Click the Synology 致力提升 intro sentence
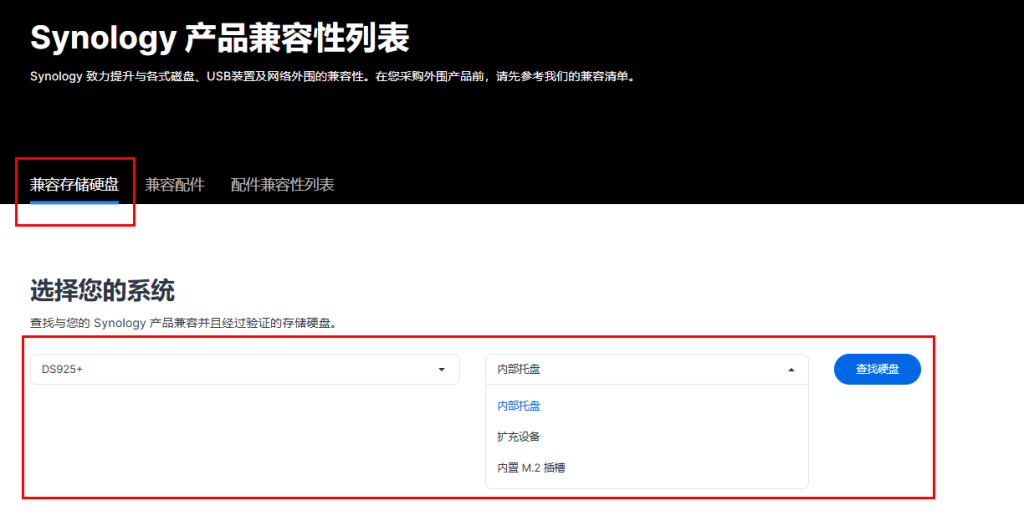The width and height of the screenshot is (1024, 516). point(332,76)
